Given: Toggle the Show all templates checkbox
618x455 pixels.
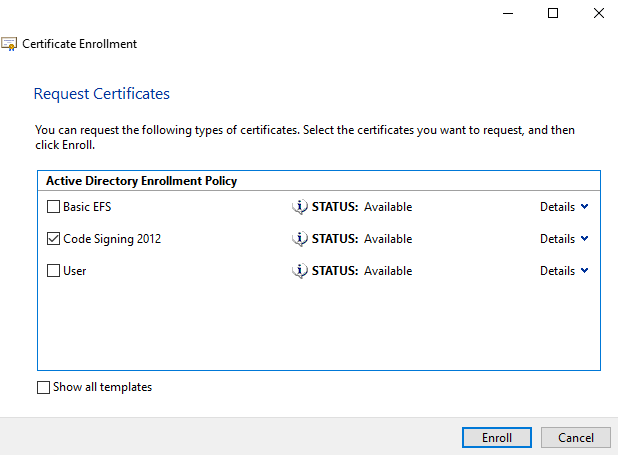Looking at the screenshot, I should click(x=43, y=387).
